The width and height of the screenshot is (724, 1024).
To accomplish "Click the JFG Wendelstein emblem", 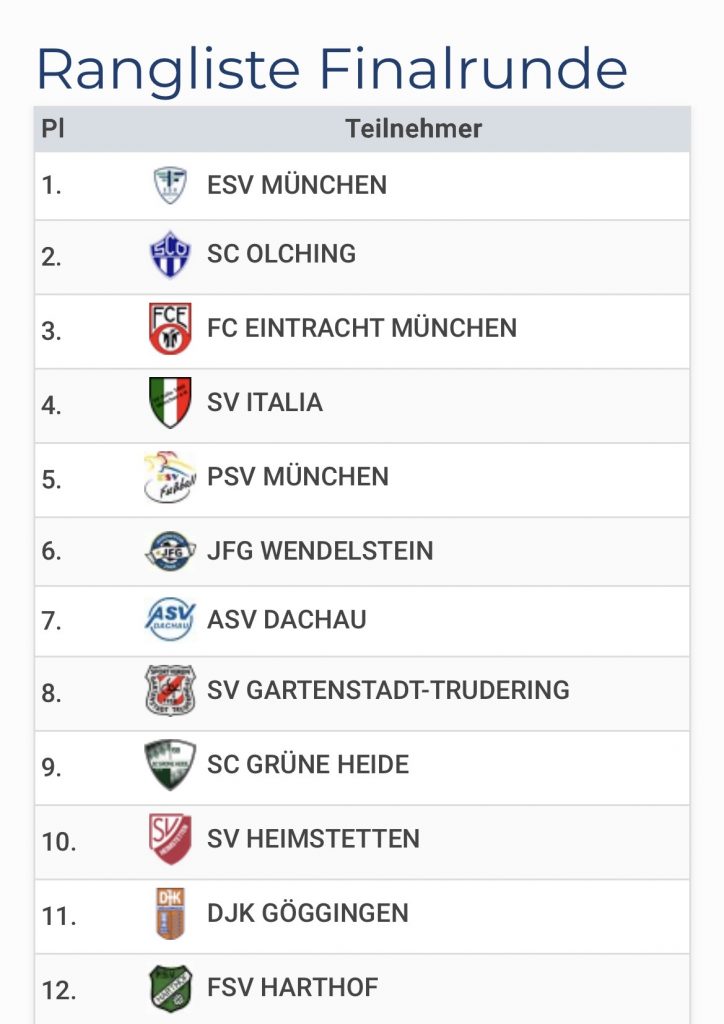I will pos(170,551).
